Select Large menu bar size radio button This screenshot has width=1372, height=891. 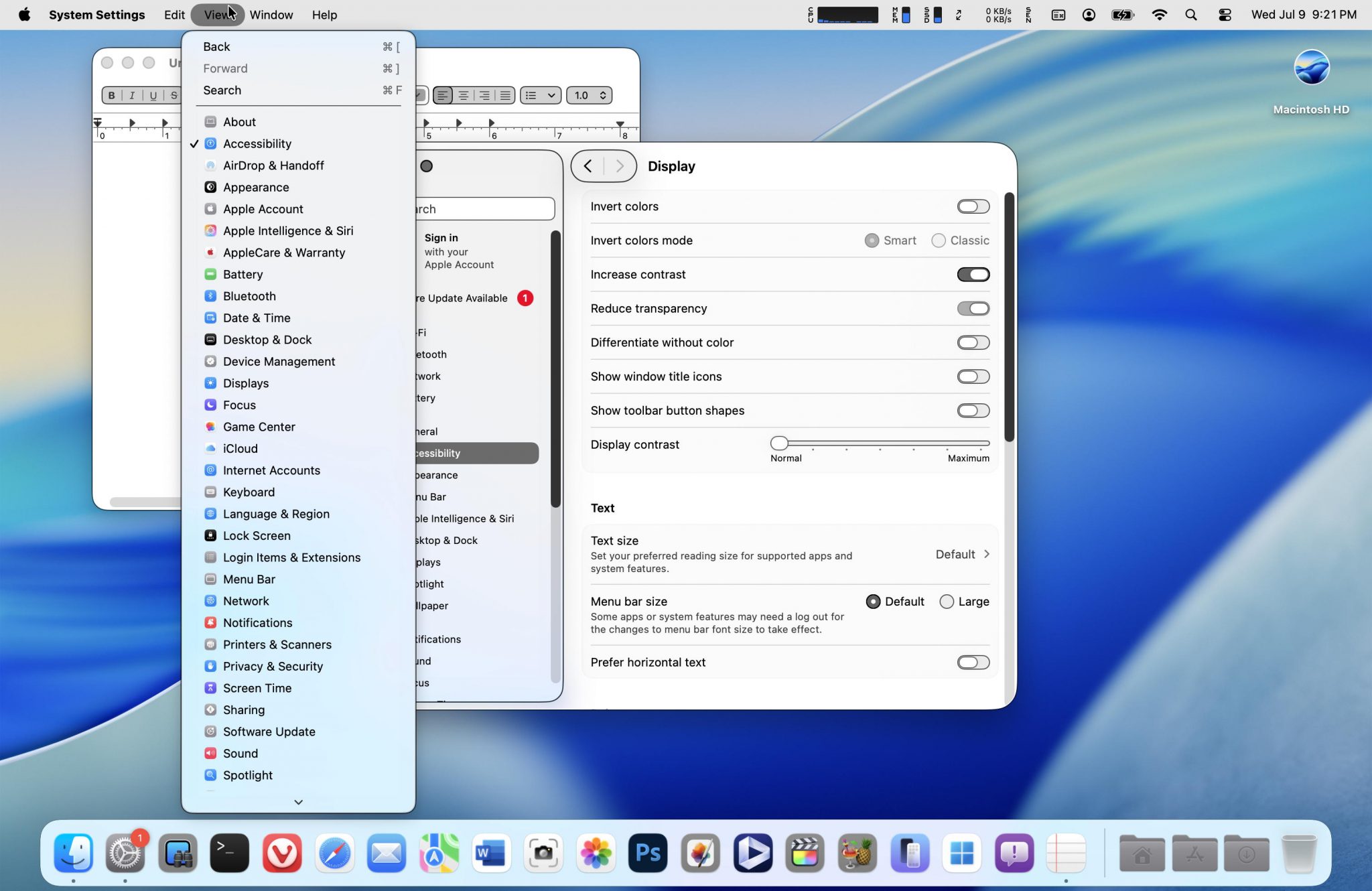point(947,602)
